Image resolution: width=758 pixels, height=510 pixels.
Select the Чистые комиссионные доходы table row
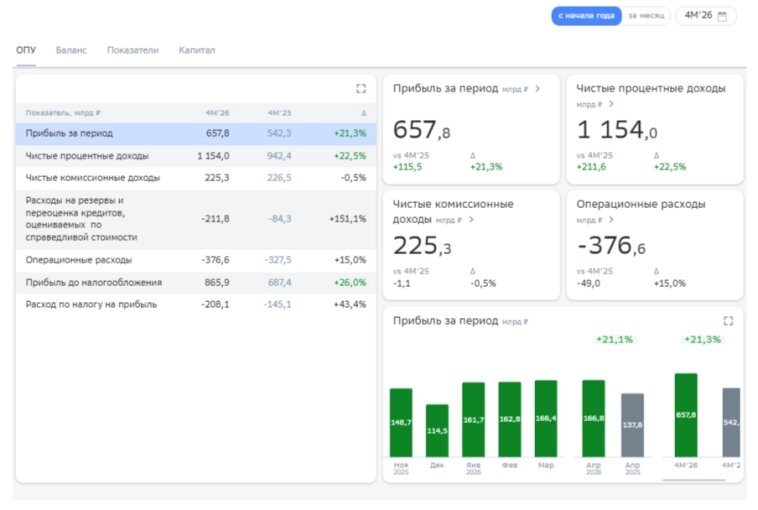(196, 178)
